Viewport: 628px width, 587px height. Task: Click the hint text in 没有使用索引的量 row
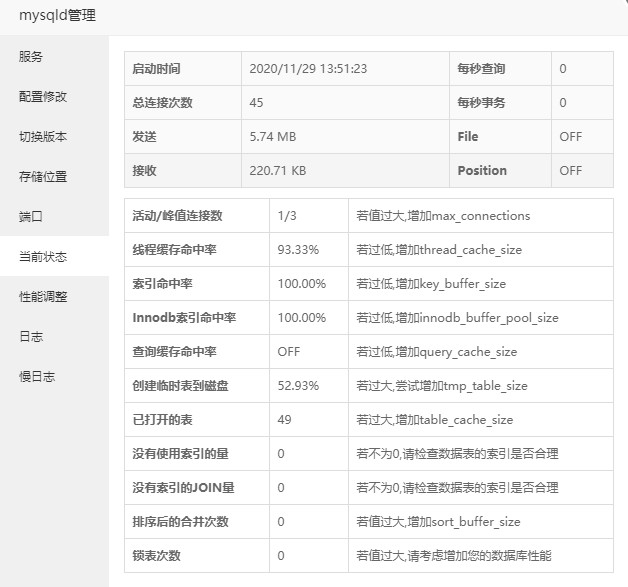click(457, 454)
